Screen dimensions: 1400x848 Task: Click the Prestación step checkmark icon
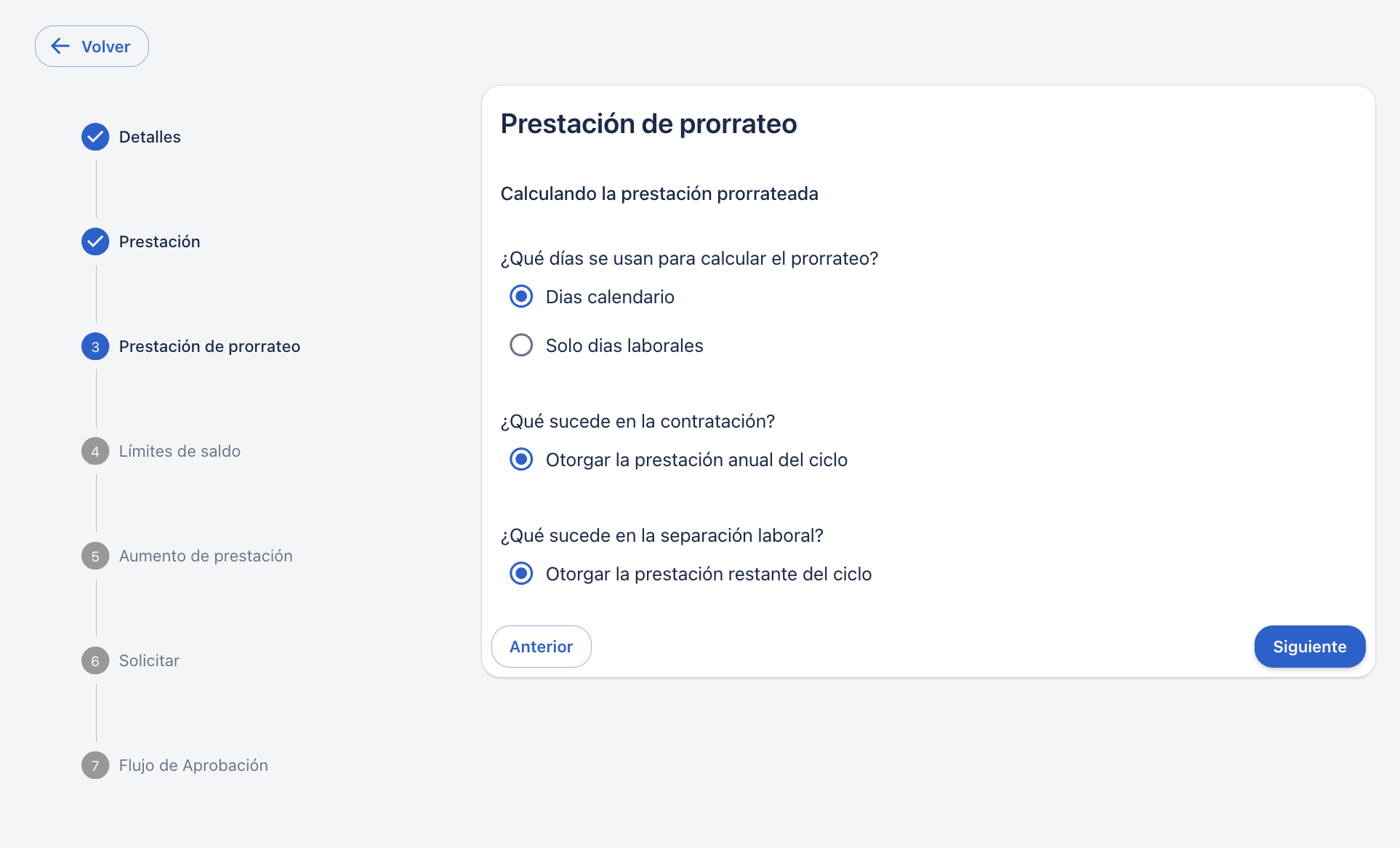pyautogui.click(x=95, y=241)
